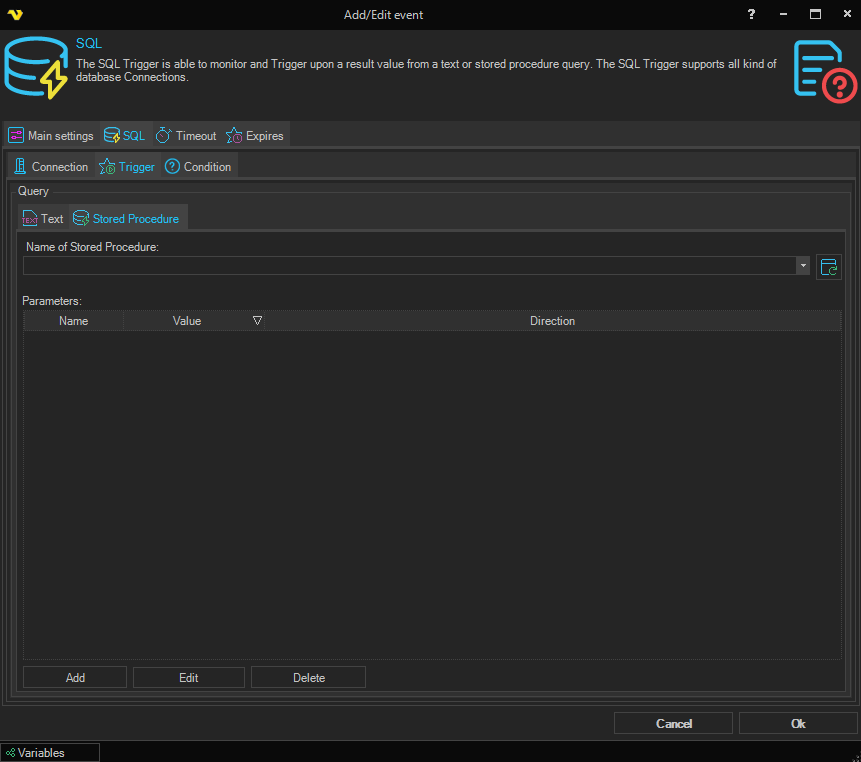Go to the Expires tab
Image resolution: width=861 pixels, height=762 pixels.
click(255, 136)
